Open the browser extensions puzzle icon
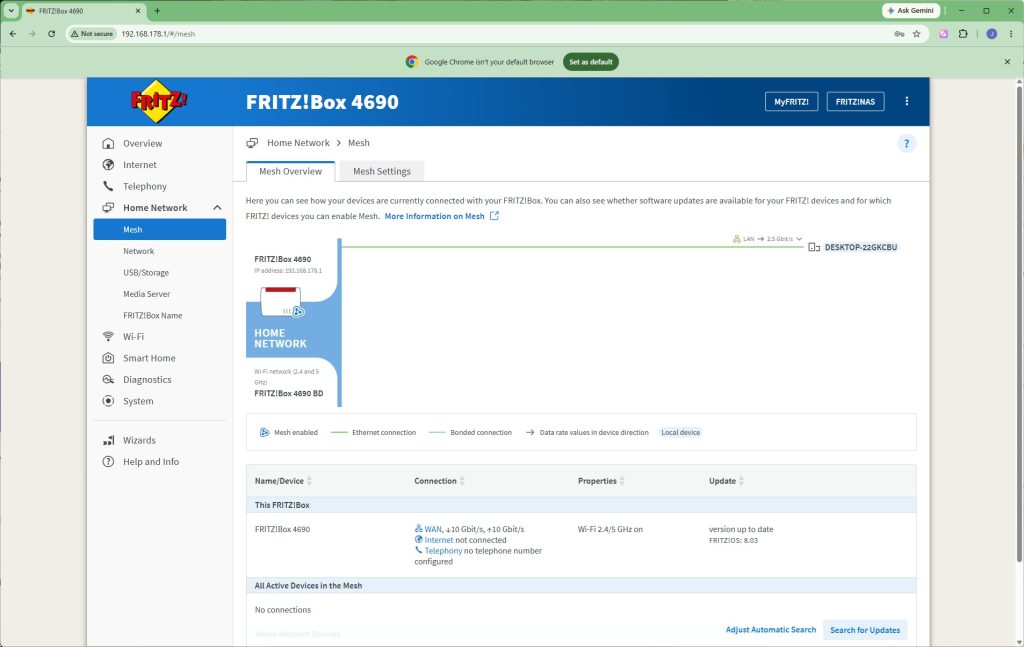 [x=963, y=34]
